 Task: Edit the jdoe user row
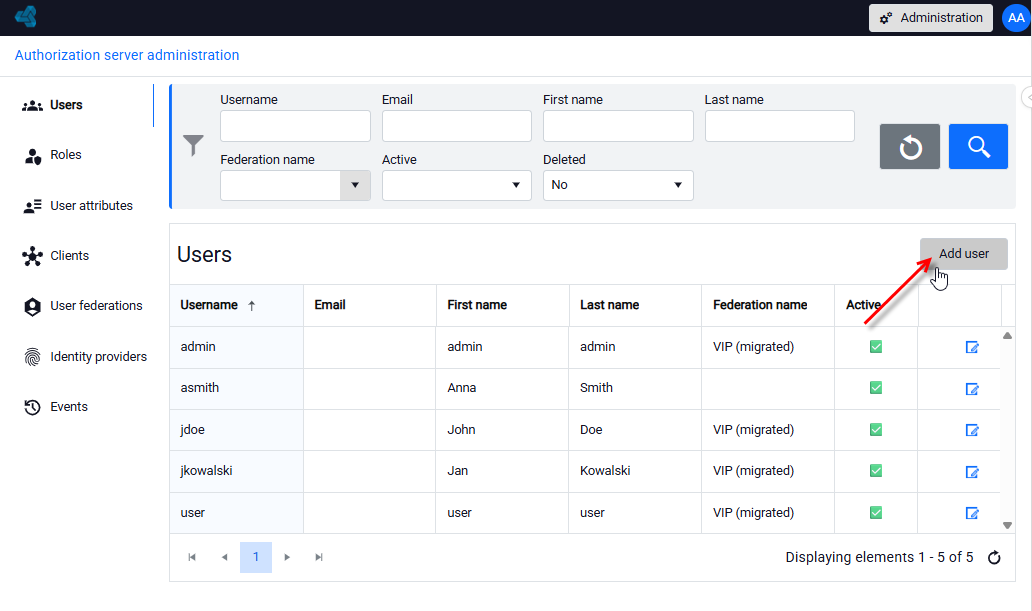(971, 430)
